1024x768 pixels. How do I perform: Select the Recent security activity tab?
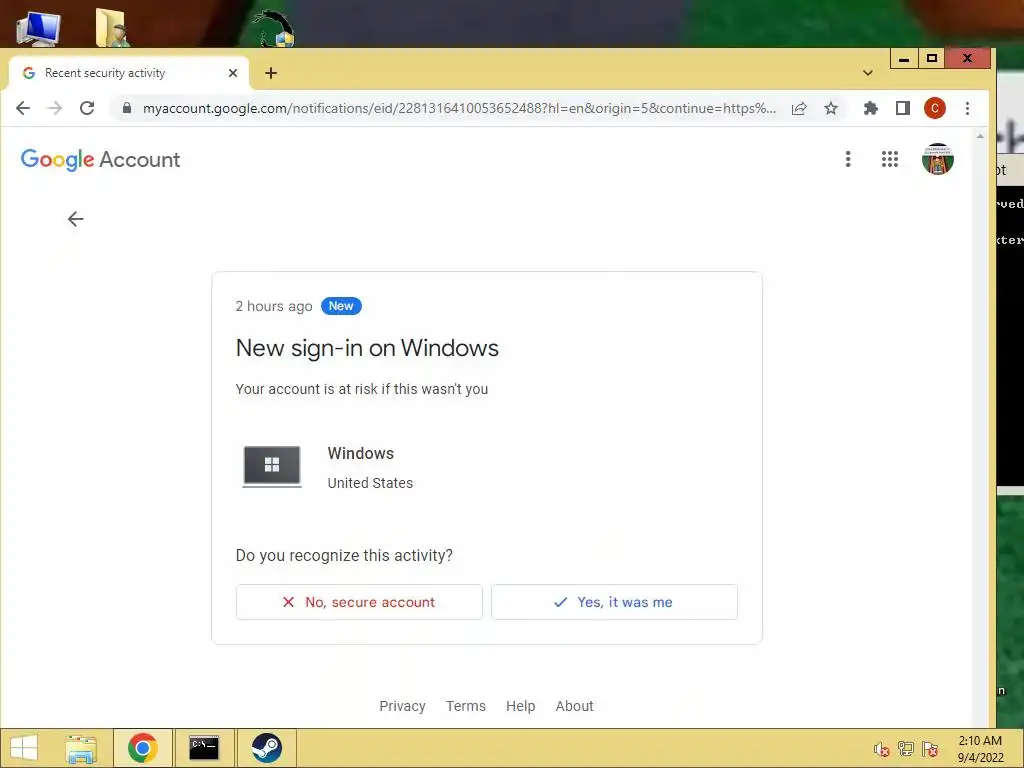coord(128,73)
